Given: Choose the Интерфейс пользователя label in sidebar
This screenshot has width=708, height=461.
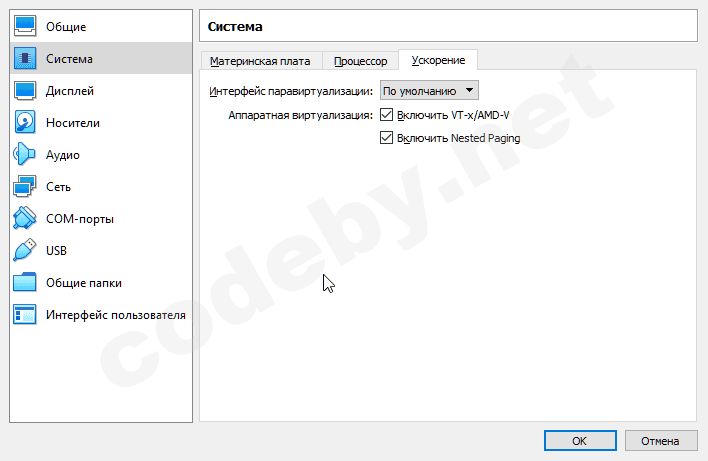Looking at the screenshot, I should 115,315.
